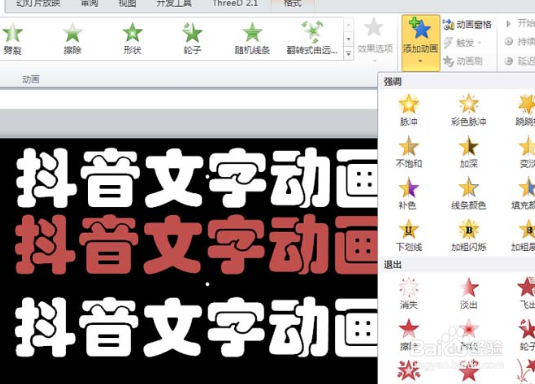Viewport: 535px width, 384px height.
Task: Choose the 下划线 emphasis effect
Action: 409,235
